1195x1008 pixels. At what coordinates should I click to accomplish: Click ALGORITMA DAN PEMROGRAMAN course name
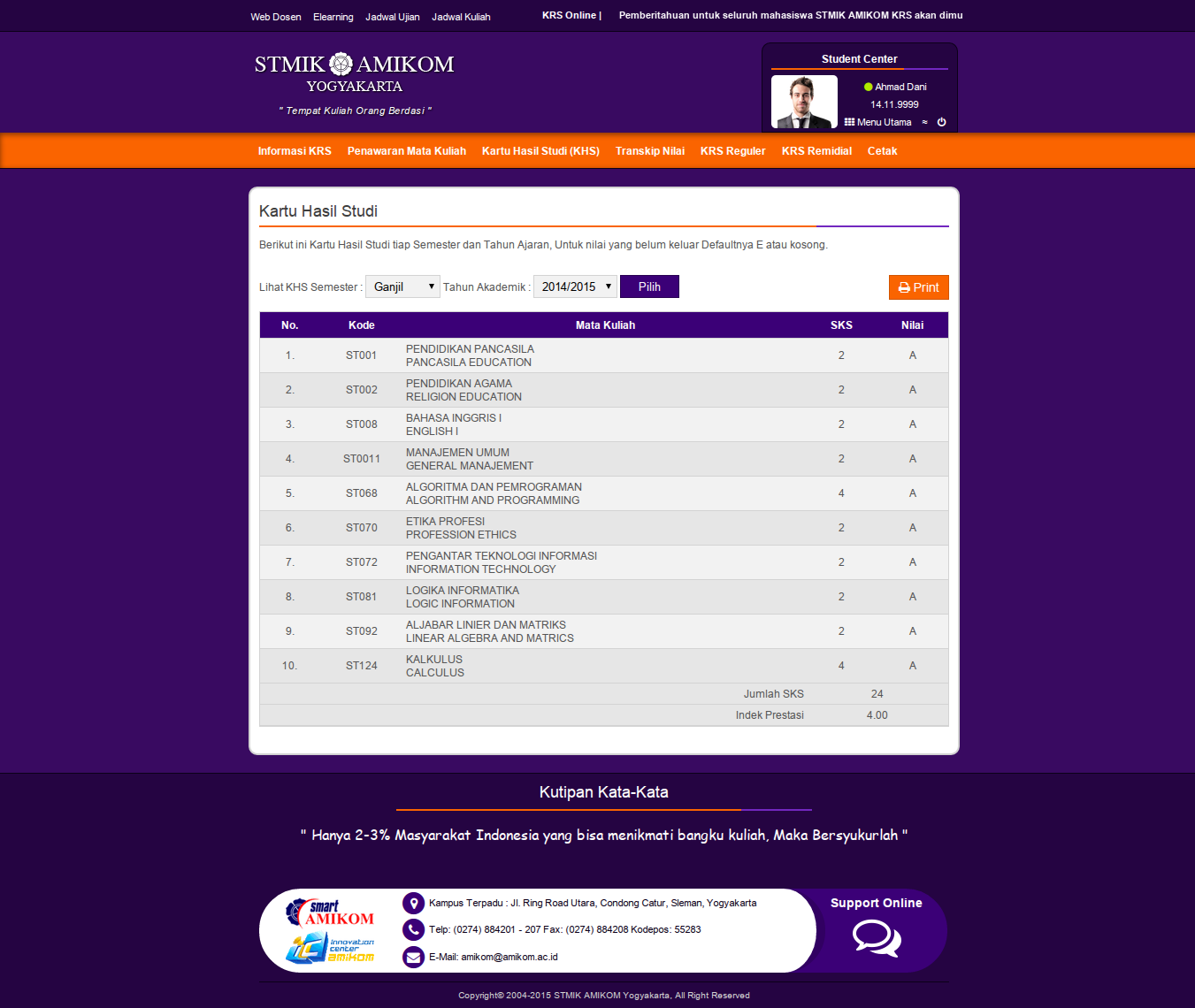tap(494, 487)
